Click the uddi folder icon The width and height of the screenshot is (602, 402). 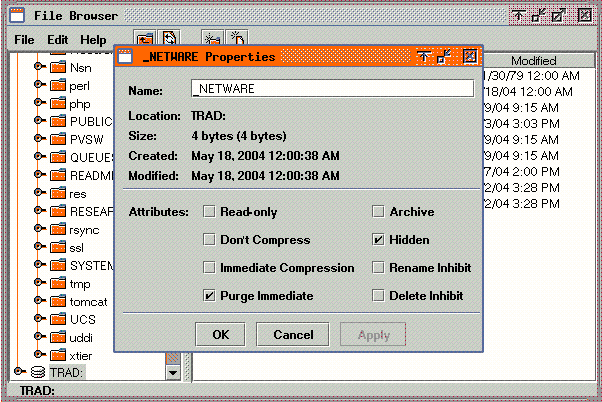tap(58, 337)
